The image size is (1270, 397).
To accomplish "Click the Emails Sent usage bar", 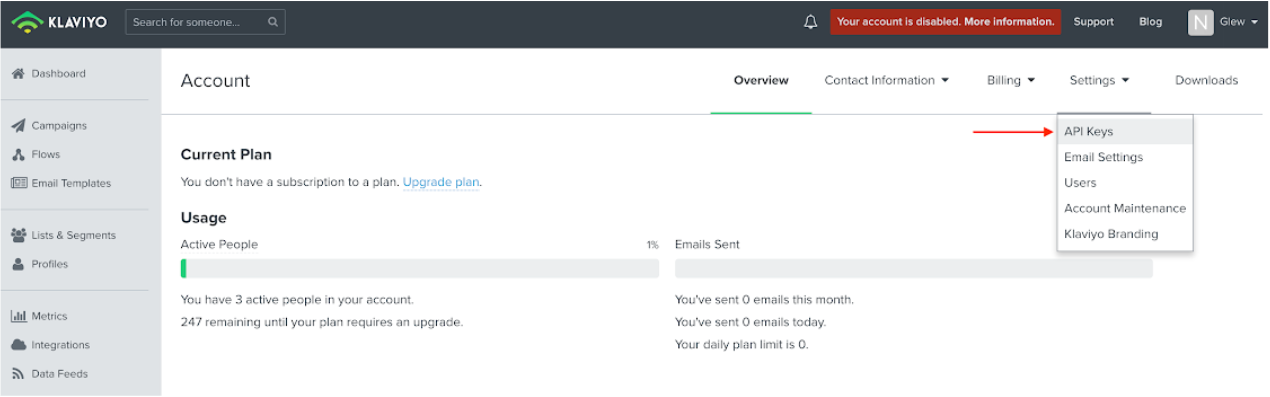I will pos(914,268).
